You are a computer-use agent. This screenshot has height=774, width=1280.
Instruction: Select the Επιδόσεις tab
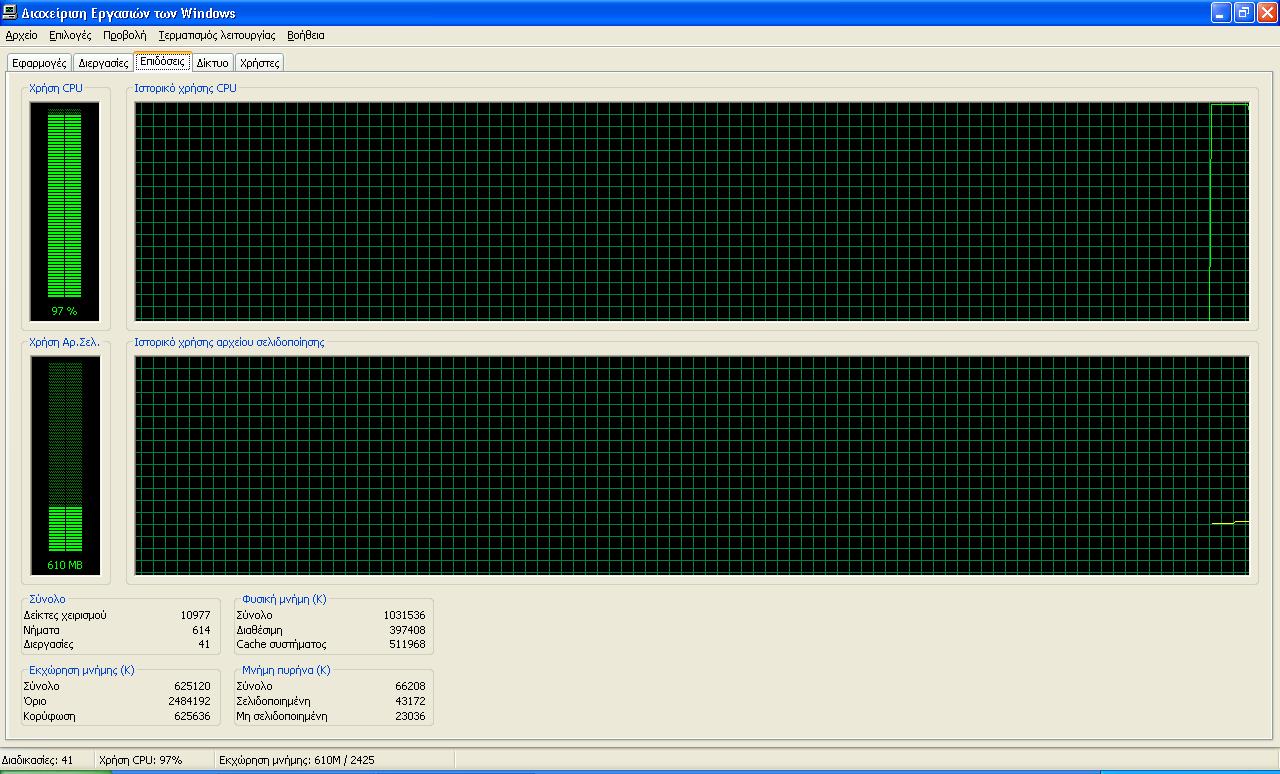[162, 61]
